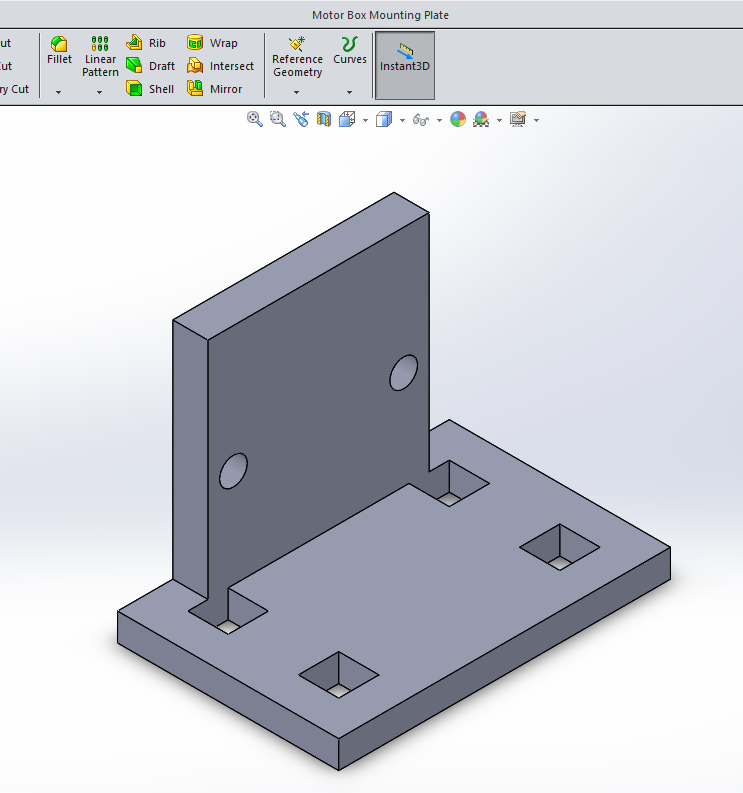The height and width of the screenshot is (793, 743).
Task: Activate the Zoom to Area tool
Action: tap(278, 119)
